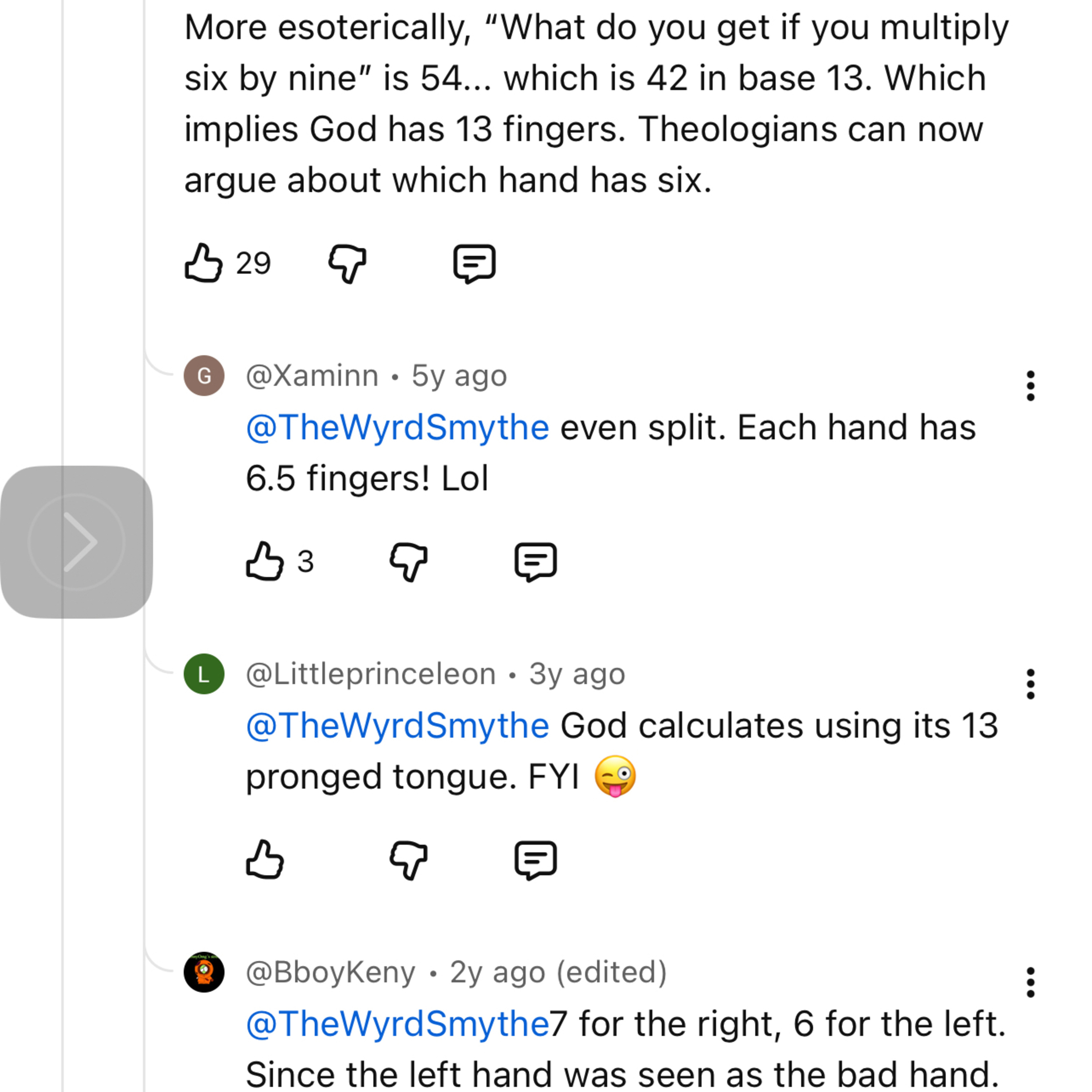Screen dimensions: 1092x1092
Task: View Littleprinceleon's green L avatar
Action: (x=204, y=674)
